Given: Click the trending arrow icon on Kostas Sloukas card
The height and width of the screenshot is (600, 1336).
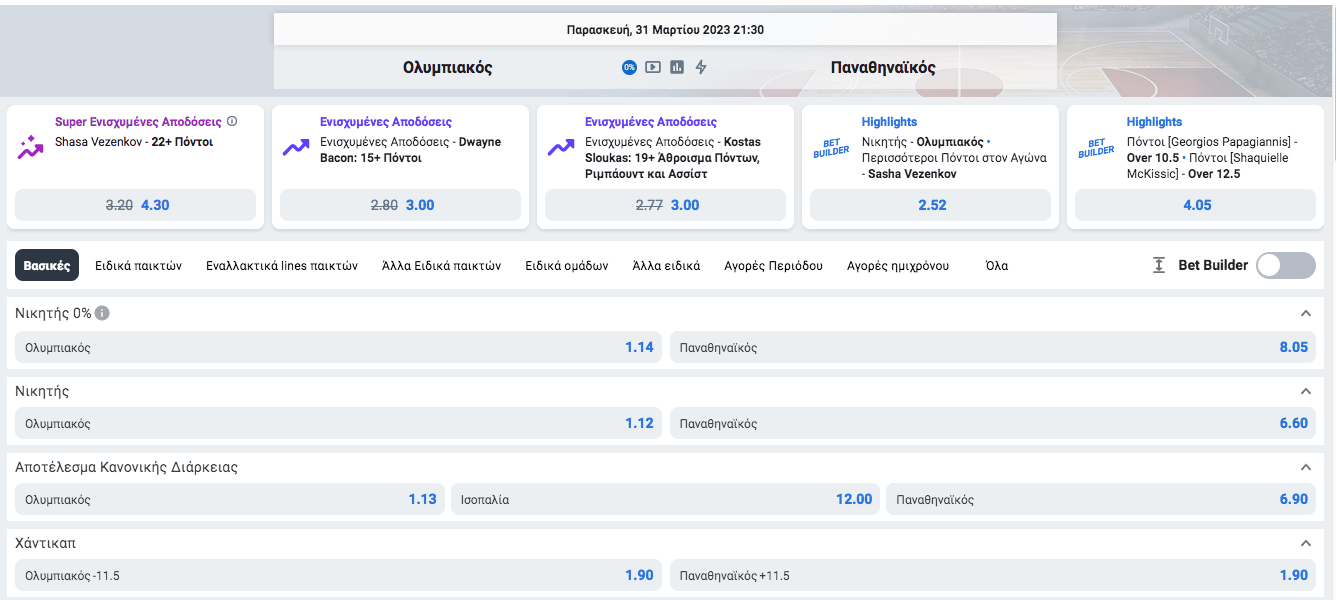Looking at the screenshot, I should click(561, 147).
